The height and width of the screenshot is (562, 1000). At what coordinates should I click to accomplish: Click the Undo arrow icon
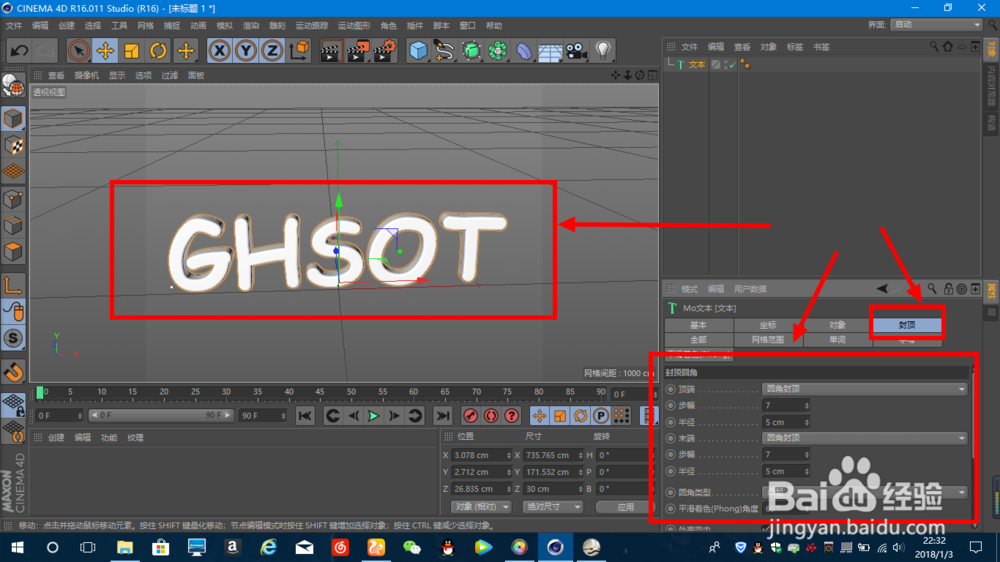coord(19,50)
